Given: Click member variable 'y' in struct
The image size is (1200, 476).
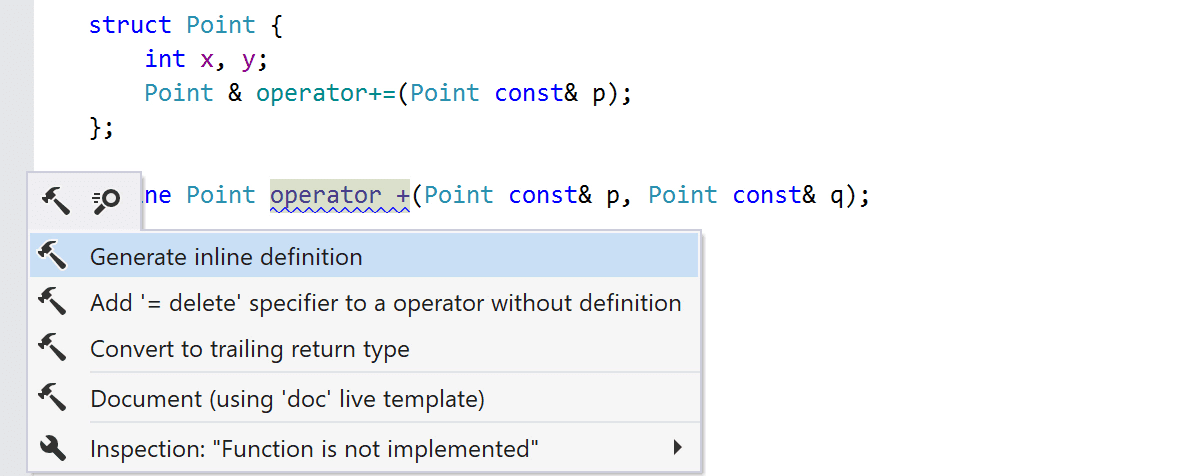Looking at the screenshot, I should pyautogui.click(x=249, y=60).
